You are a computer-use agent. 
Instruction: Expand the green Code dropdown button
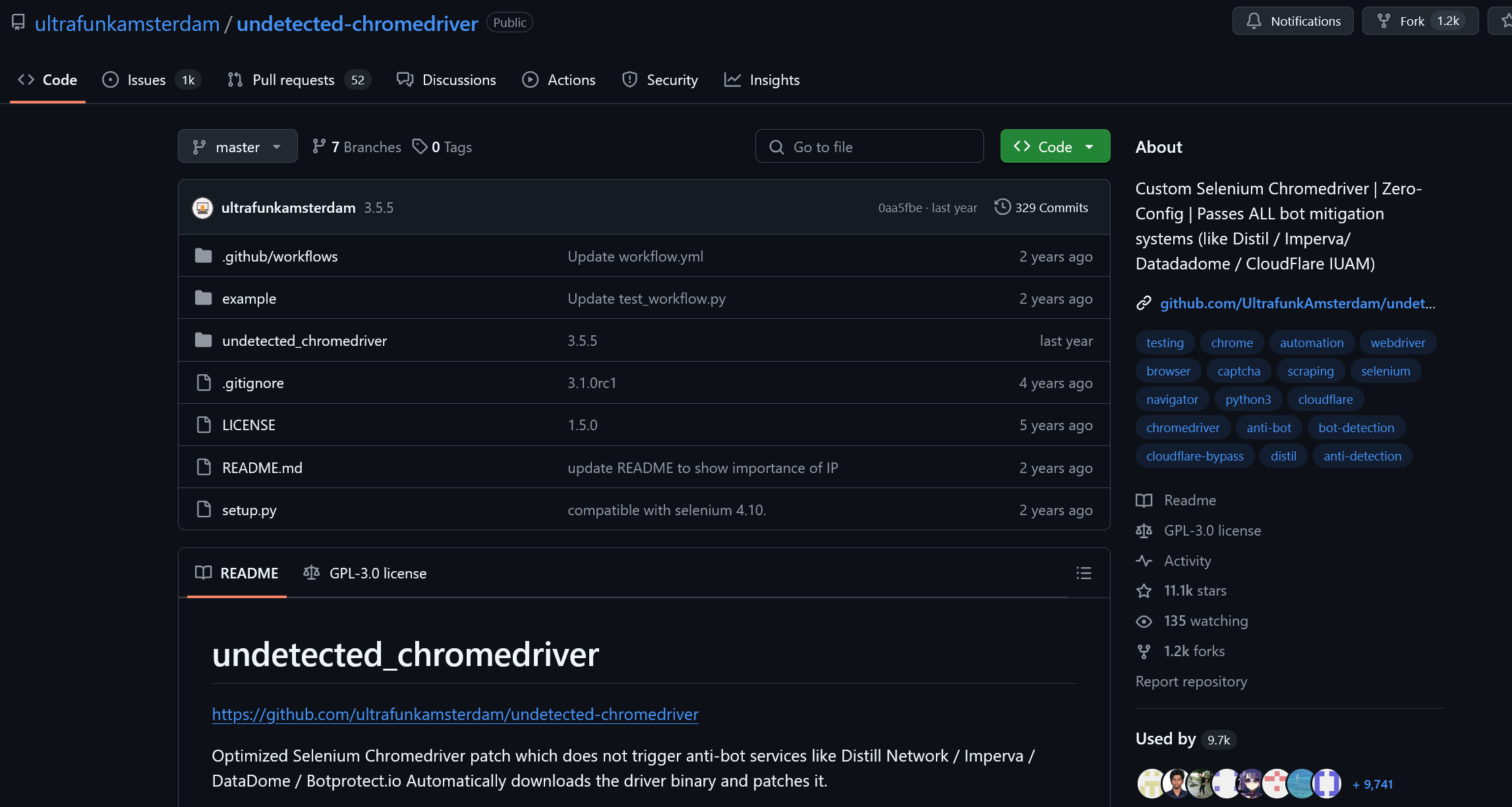(x=1055, y=146)
